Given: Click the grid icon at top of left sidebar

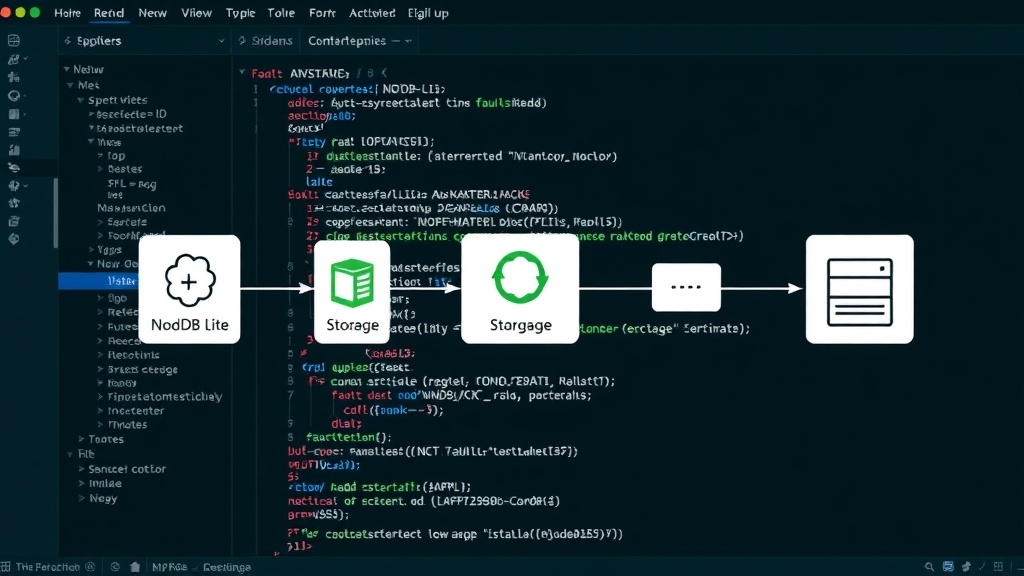Looking at the screenshot, I should point(14,40).
